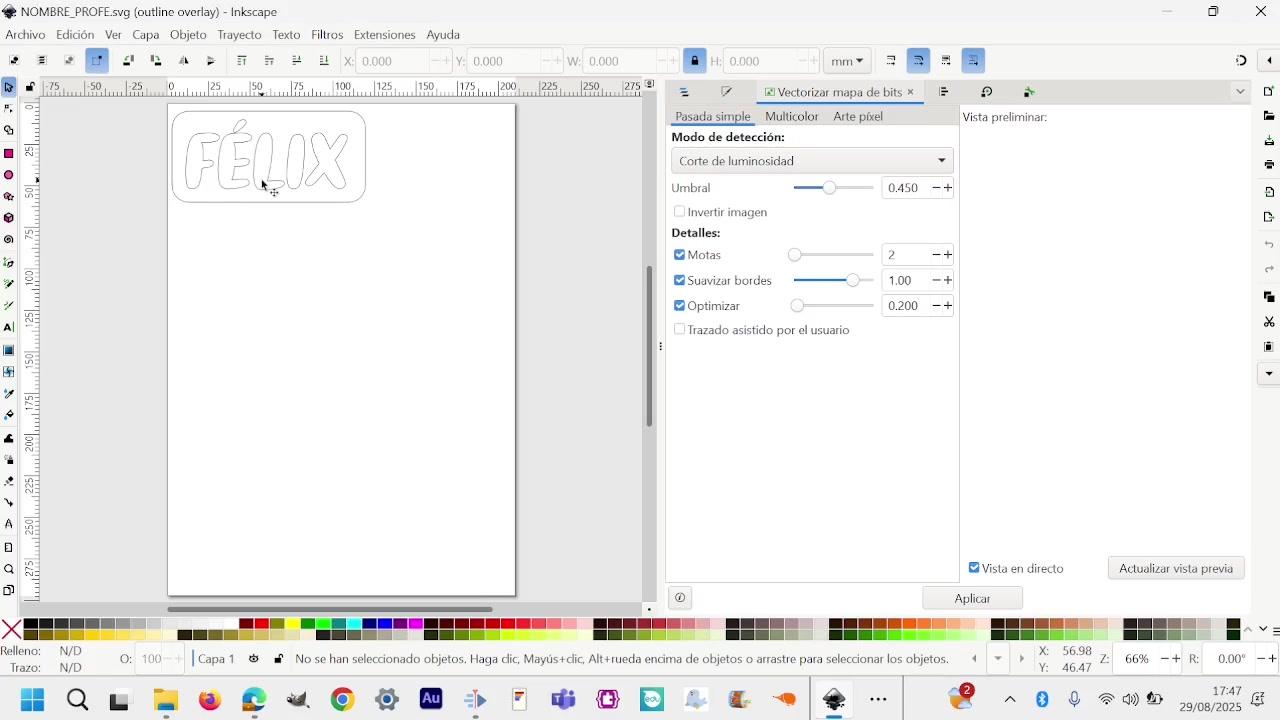Click the Aplicar button
Image resolution: width=1280 pixels, height=720 pixels.
coord(972,598)
